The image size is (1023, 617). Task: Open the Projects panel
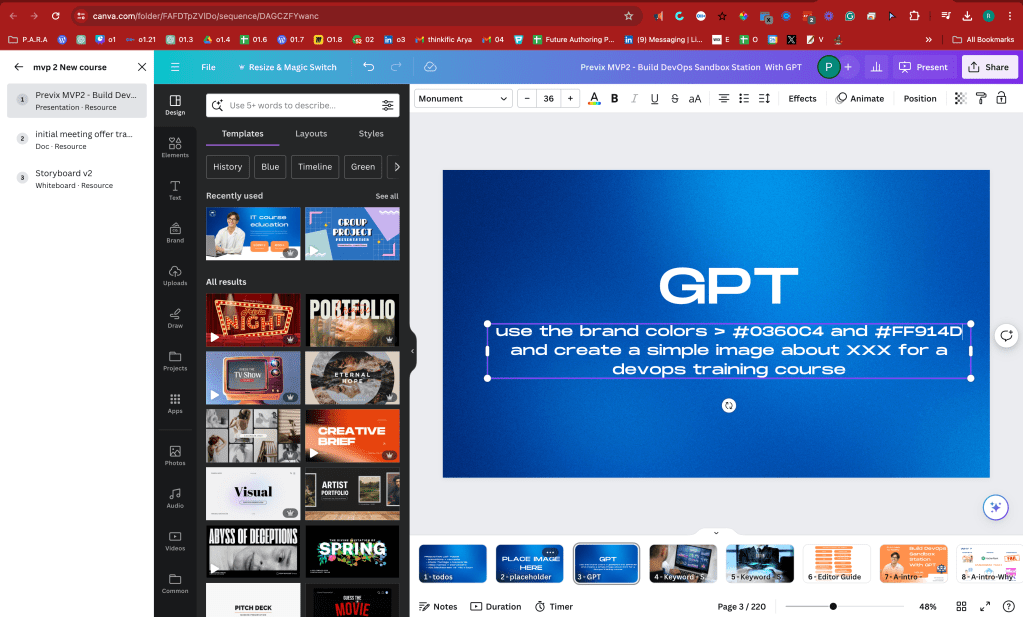click(x=175, y=361)
